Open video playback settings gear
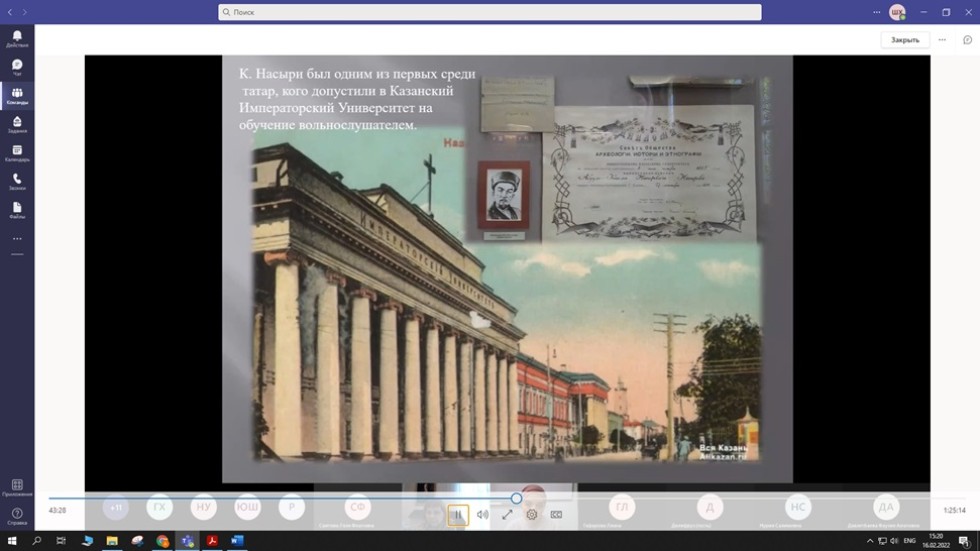The height and width of the screenshot is (551, 980). 532,515
